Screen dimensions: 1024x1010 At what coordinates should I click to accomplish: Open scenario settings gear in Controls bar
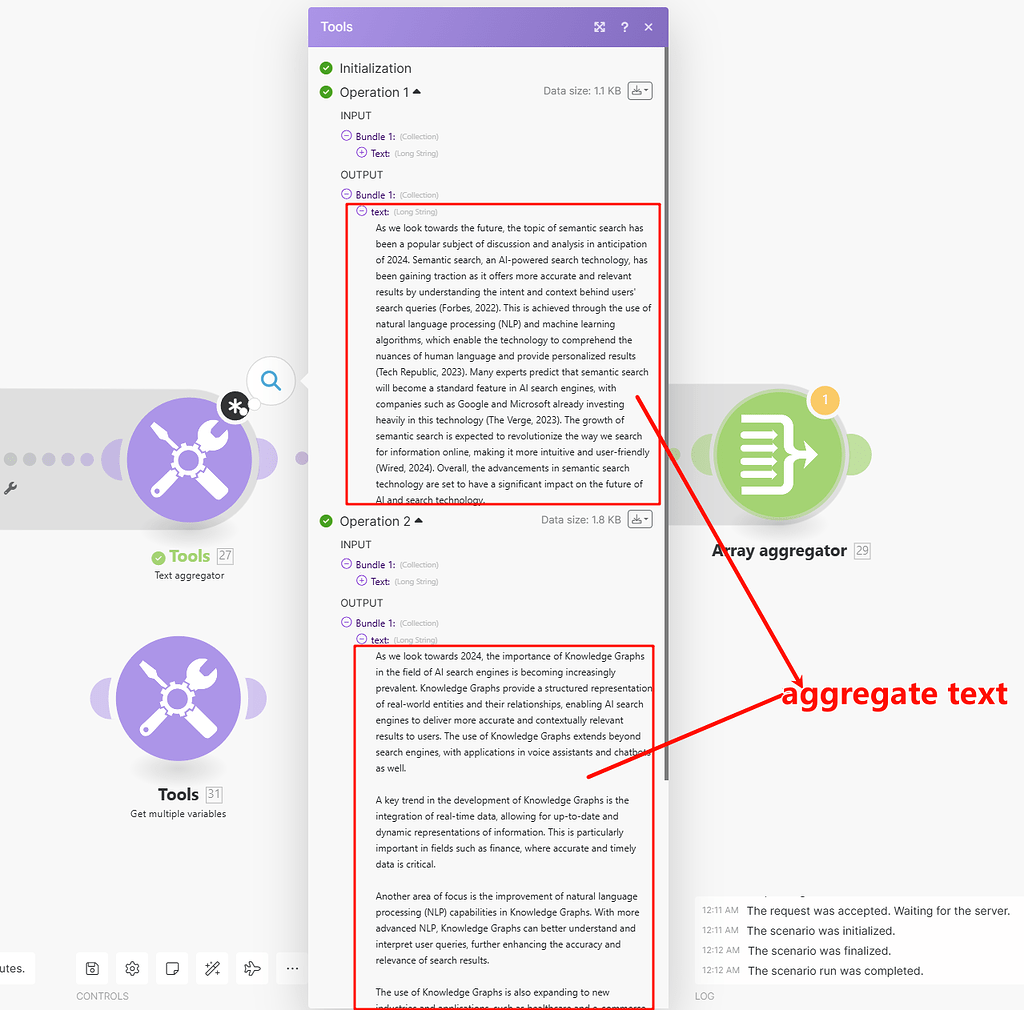click(x=132, y=968)
